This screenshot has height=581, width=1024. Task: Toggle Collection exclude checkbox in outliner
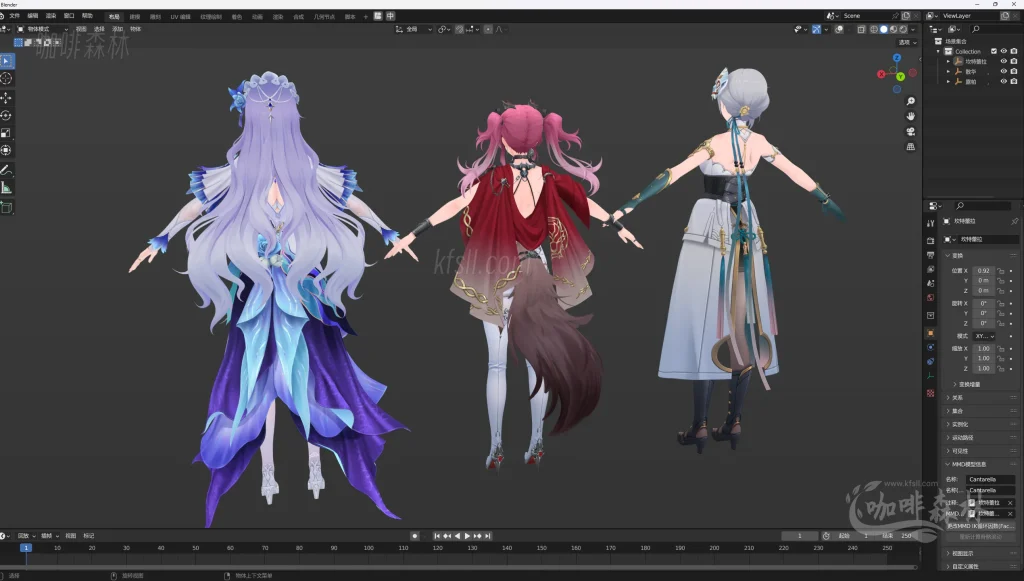994,51
